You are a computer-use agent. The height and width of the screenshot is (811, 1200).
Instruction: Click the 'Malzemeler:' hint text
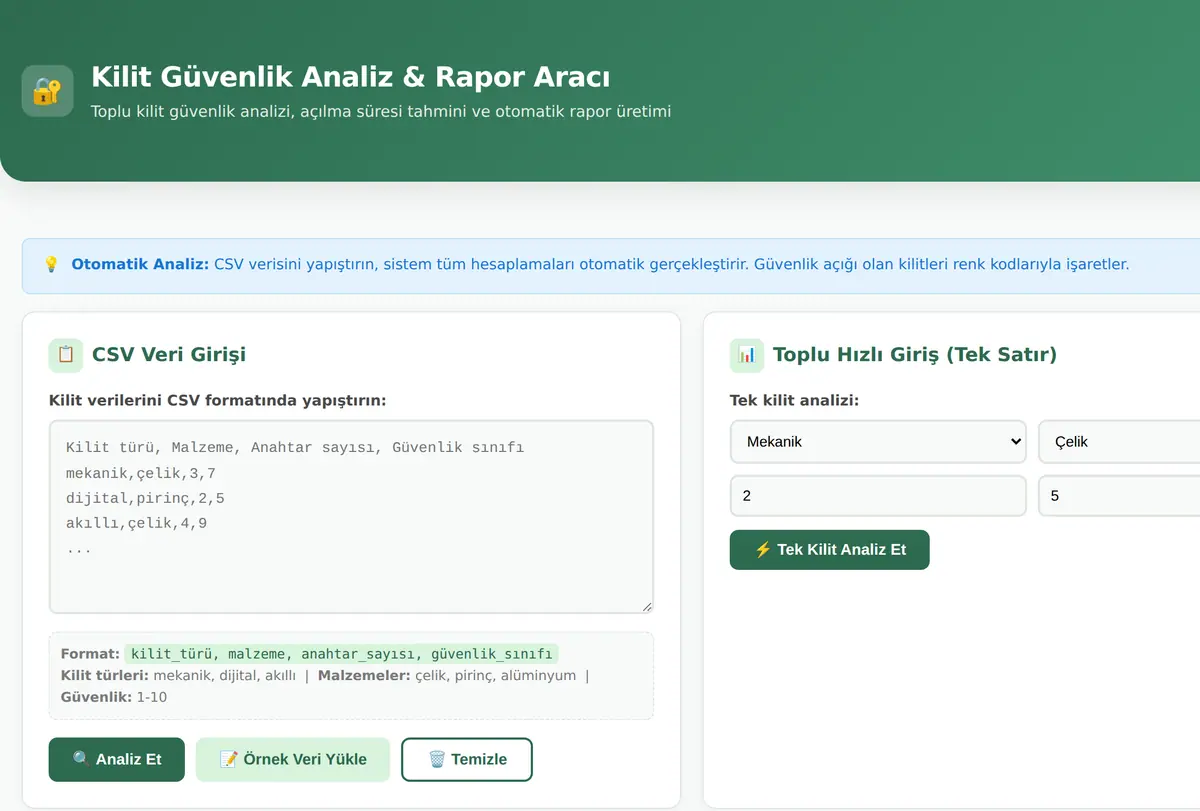click(x=364, y=676)
